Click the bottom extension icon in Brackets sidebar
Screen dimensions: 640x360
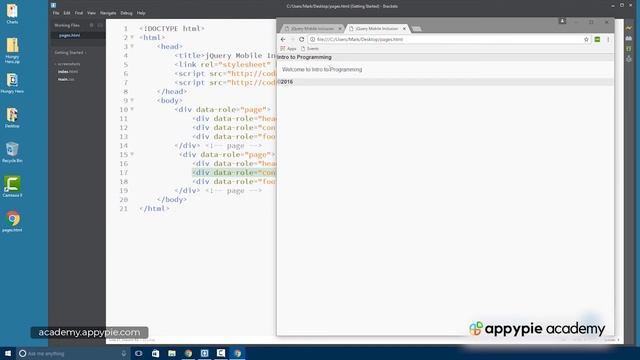(629, 59)
